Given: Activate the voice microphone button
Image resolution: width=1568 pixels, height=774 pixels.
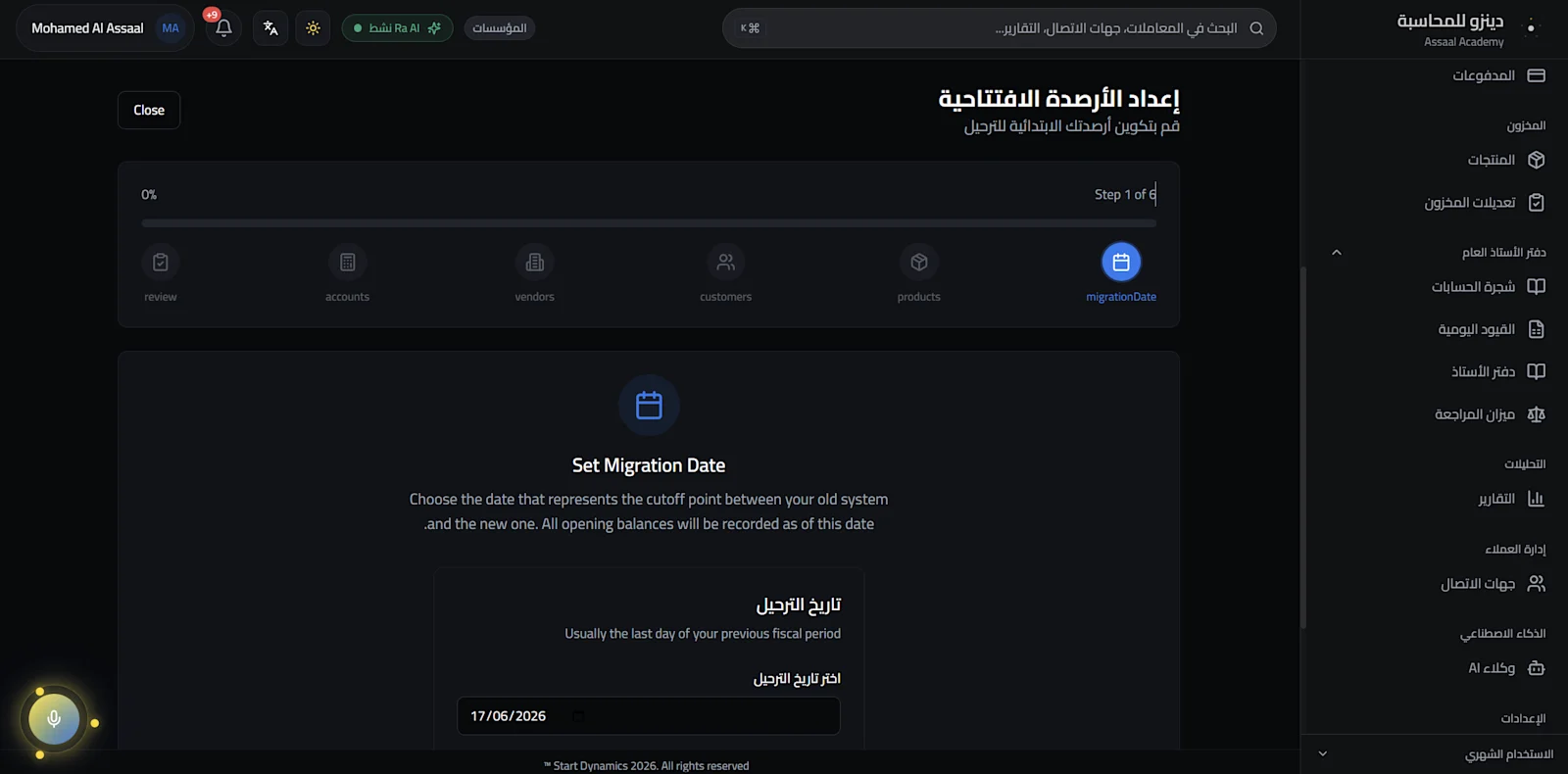Looking at the screenshot, I should (54, 719).
